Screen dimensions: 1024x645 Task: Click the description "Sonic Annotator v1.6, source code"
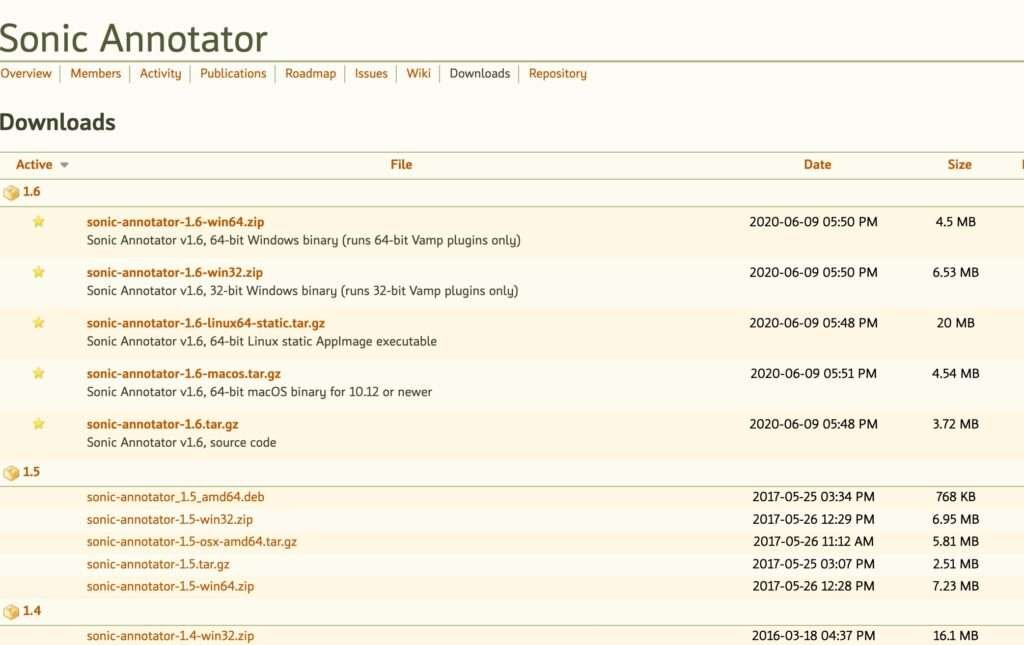(181, 443)
